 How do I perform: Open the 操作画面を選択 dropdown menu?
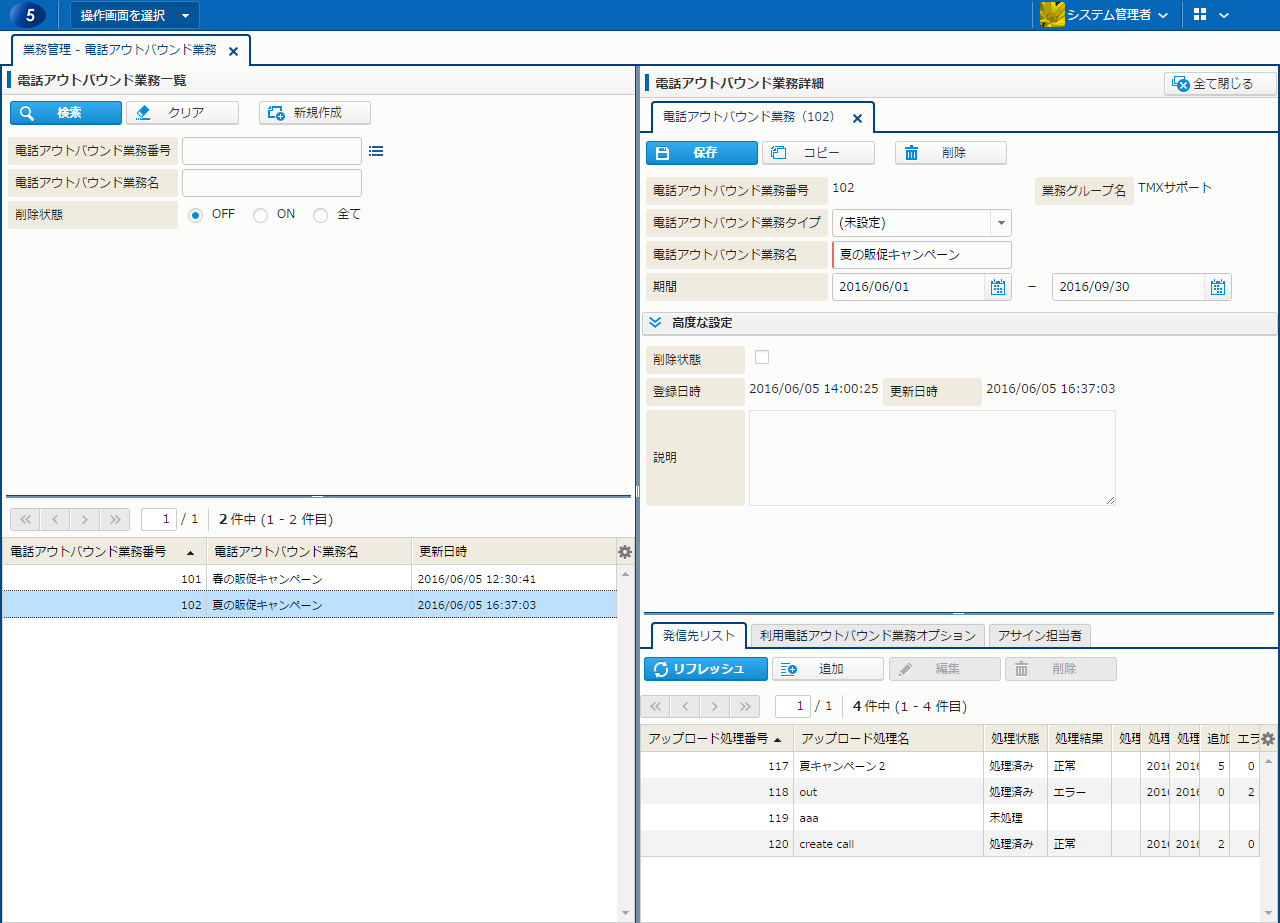pyautogui.click(x=134, y=15)
